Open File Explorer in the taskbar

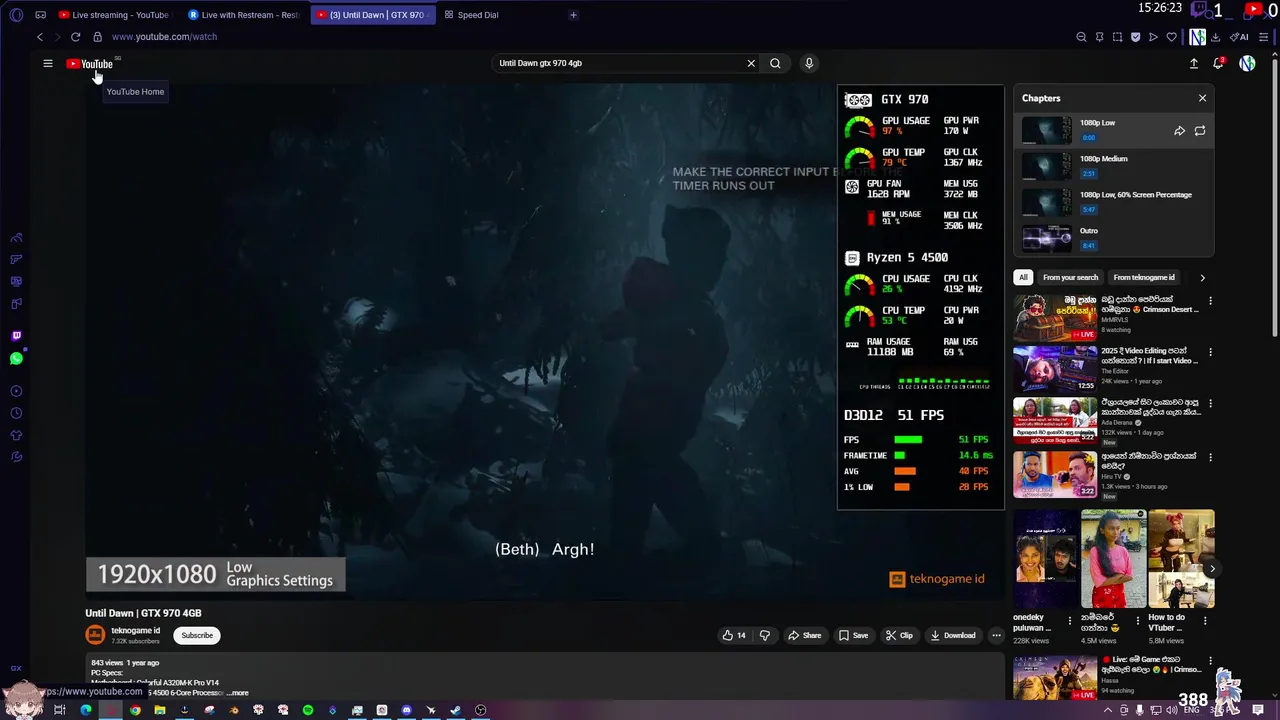click(160, 710)
